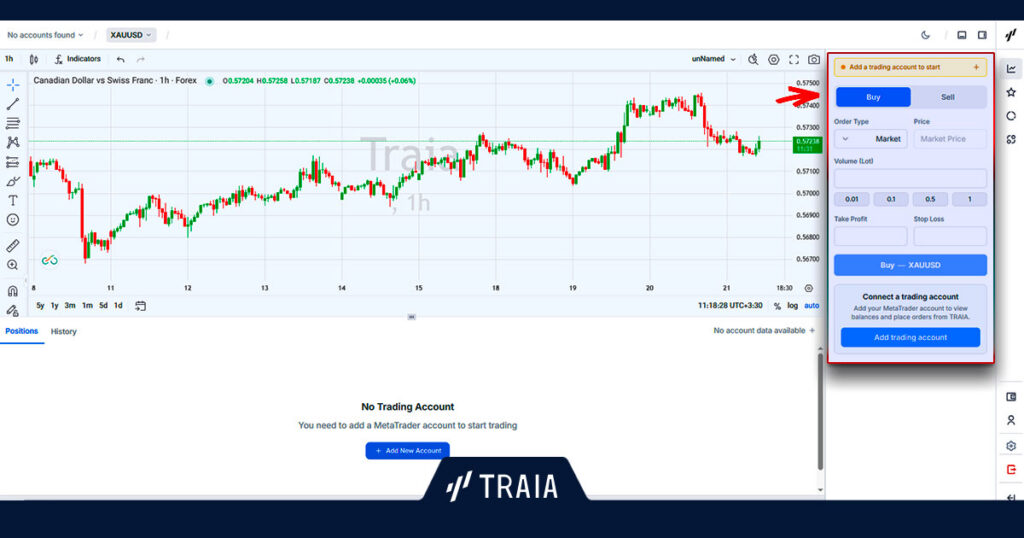The image size is (1024, 538).
Task: Open the settings gear in right sidebar
Action: click(1011, 445)
